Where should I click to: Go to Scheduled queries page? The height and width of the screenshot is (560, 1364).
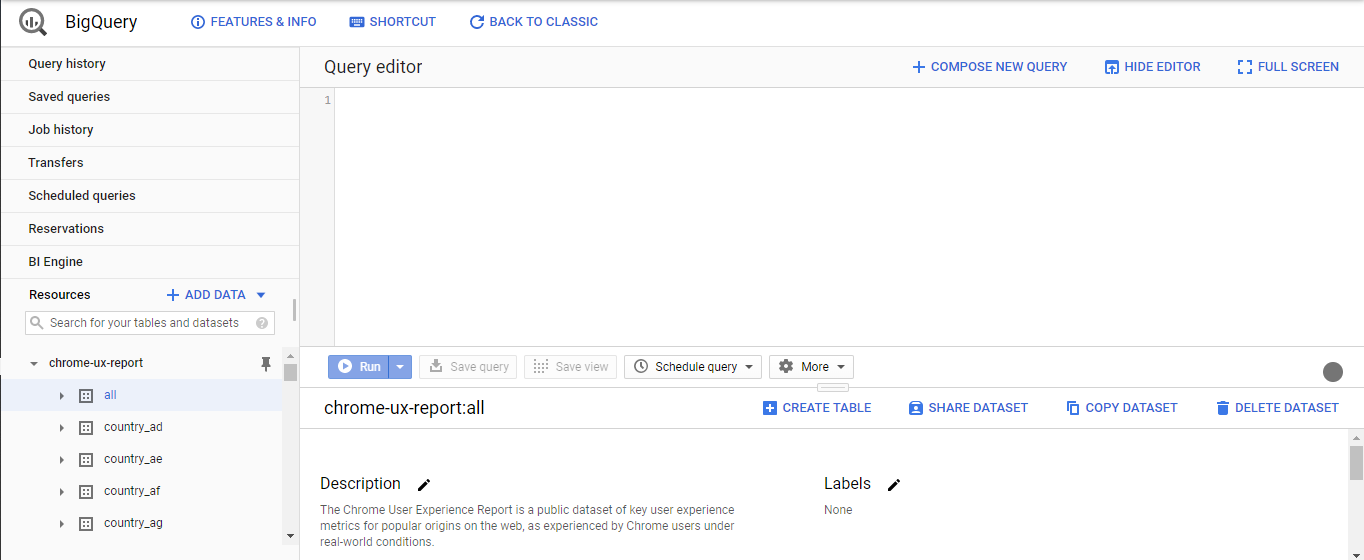[82, 196]
